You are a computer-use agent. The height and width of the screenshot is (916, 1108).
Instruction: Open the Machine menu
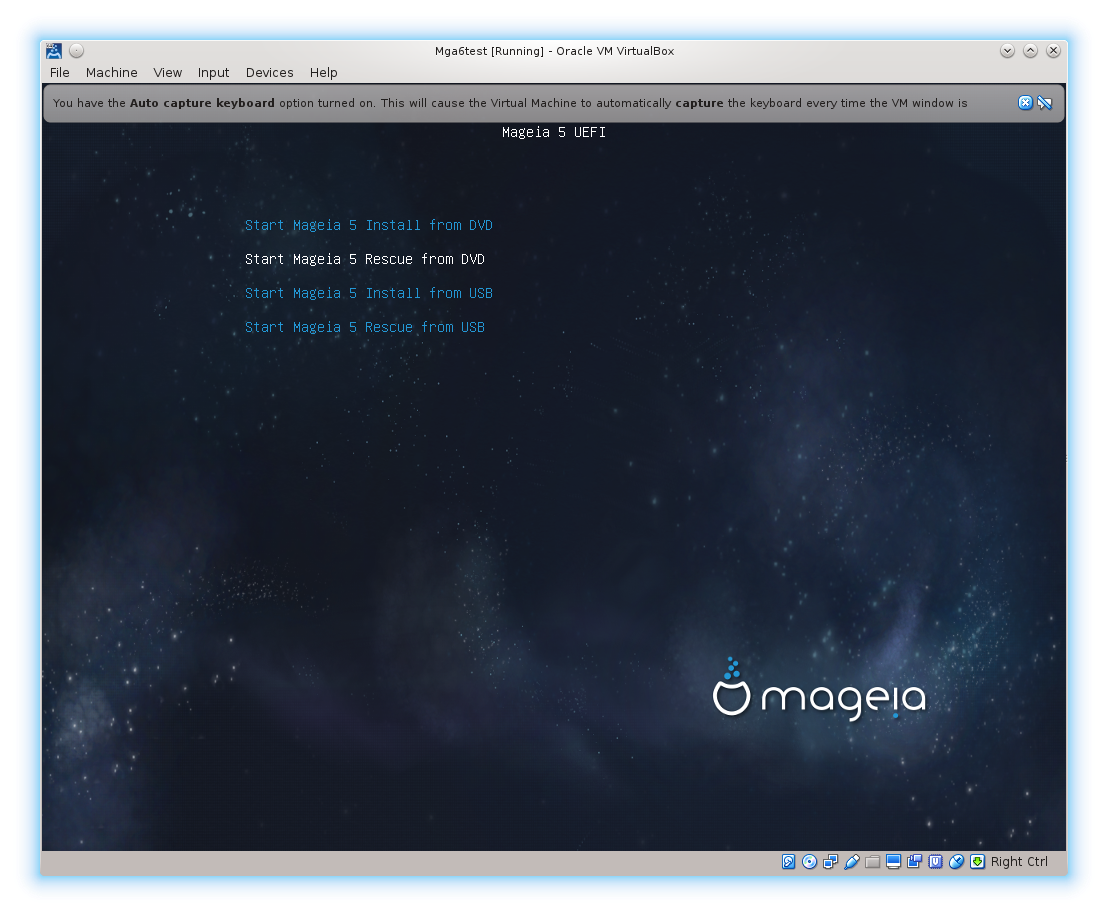click(x=112, y=73)
